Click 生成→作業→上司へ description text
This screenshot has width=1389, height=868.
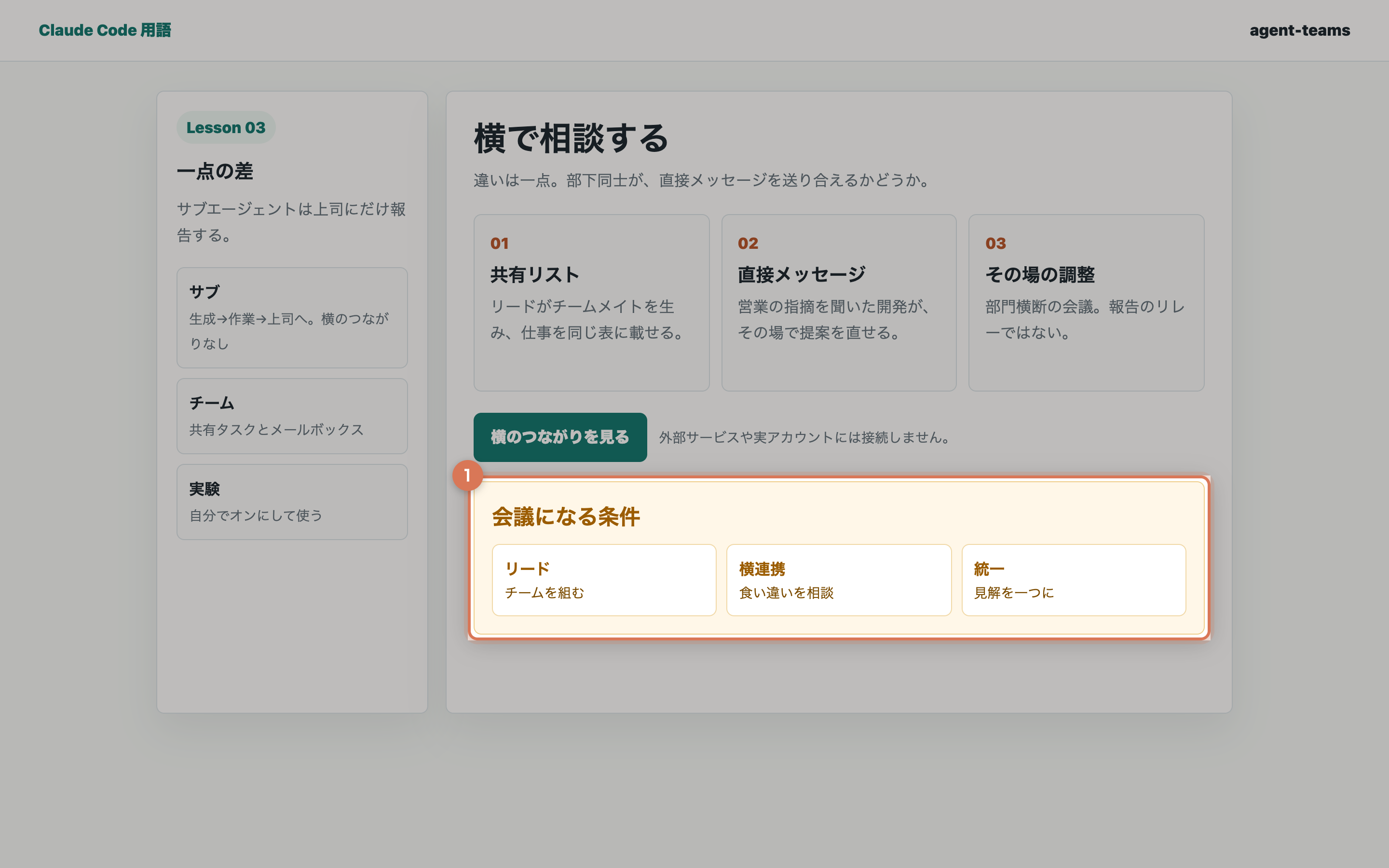click(x=289, y=331)
